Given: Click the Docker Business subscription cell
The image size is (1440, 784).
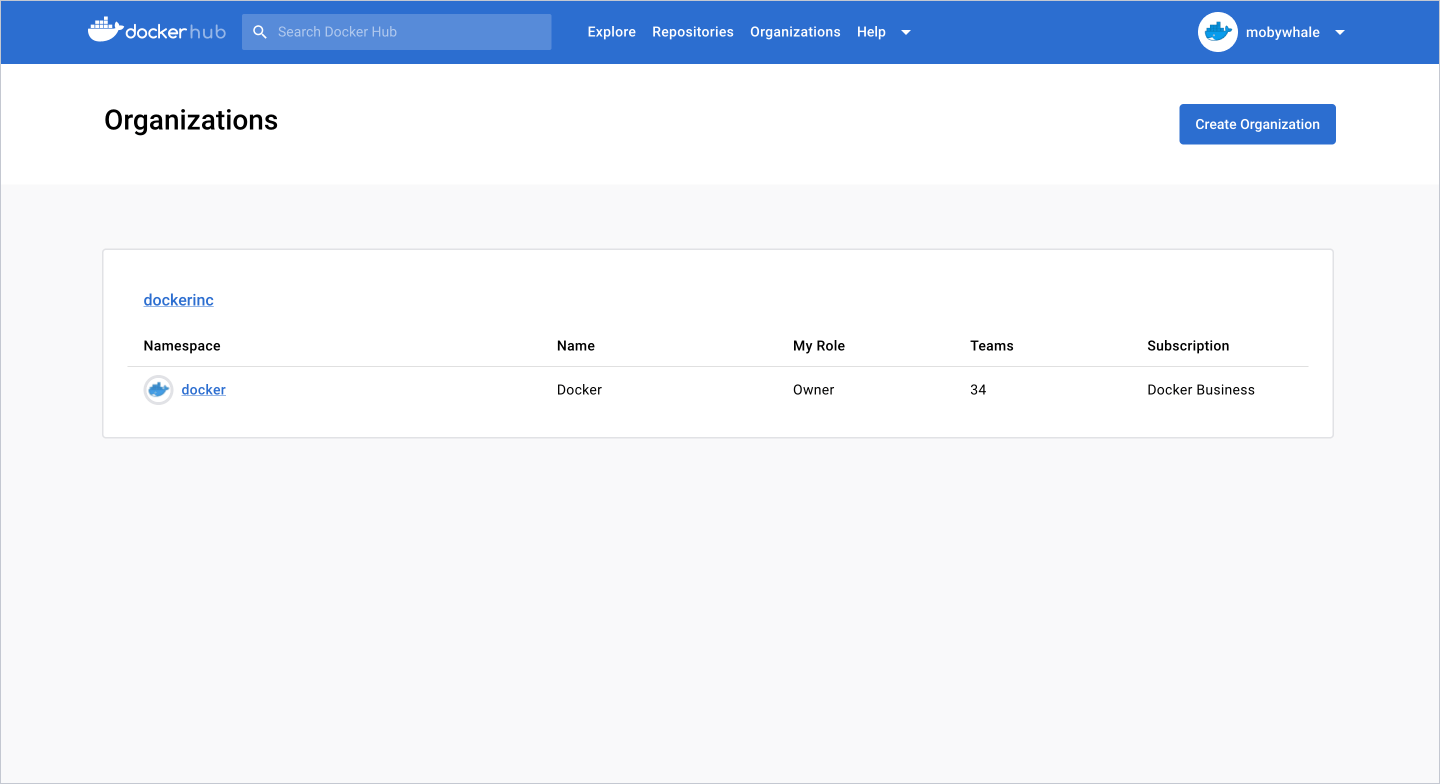Looking at the screenshot, I should point(1201,390).
